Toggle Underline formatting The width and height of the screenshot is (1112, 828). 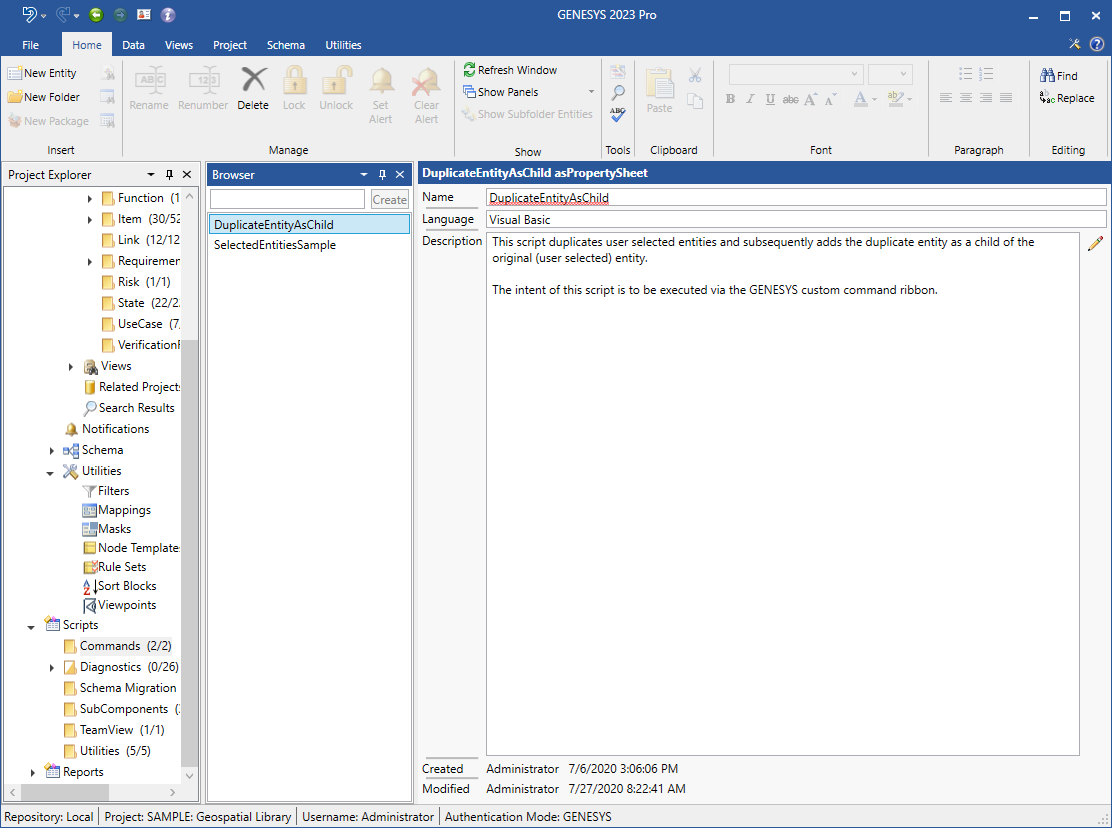point(770,99)
